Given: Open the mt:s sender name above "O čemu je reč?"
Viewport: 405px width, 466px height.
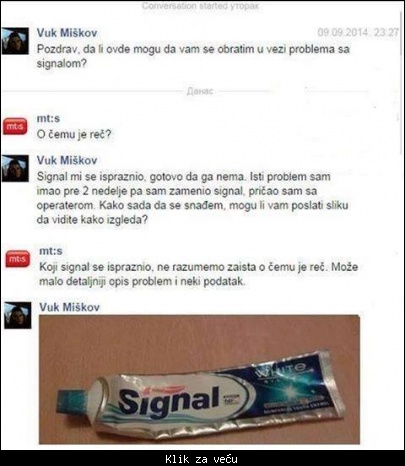Looking at the screenshot, I should (x=48, y=118).
